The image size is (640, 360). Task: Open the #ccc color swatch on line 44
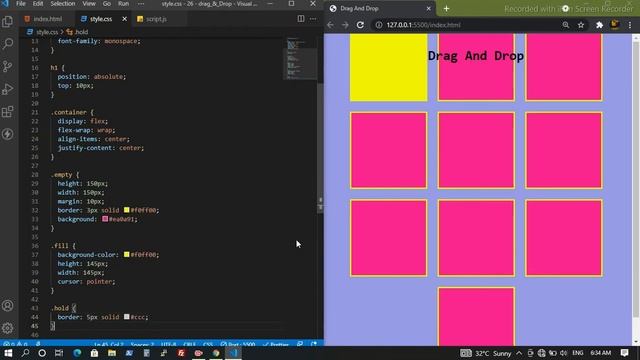click(127, 317)
